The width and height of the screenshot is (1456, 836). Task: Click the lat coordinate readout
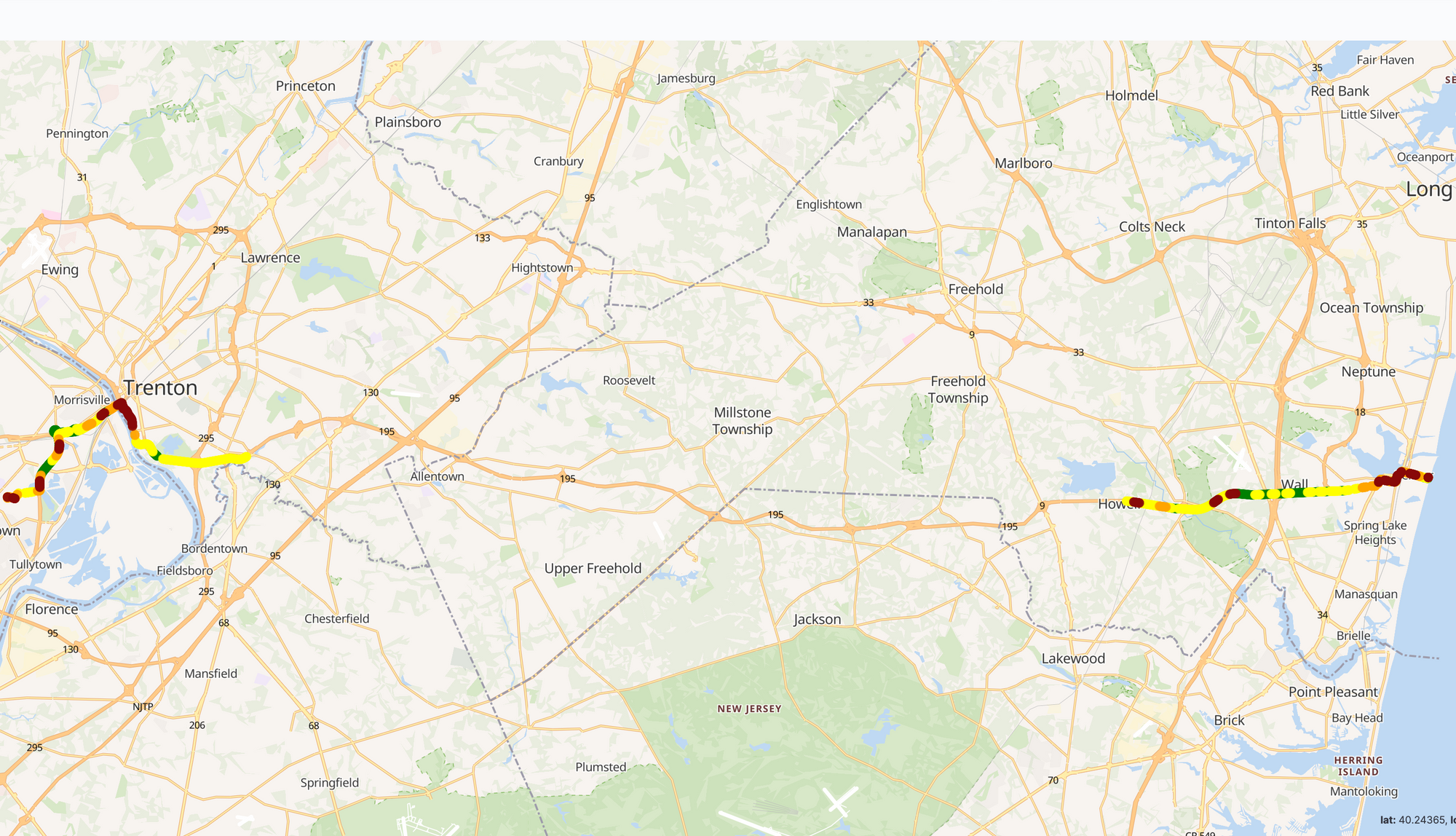click(x=1417, y=820)
